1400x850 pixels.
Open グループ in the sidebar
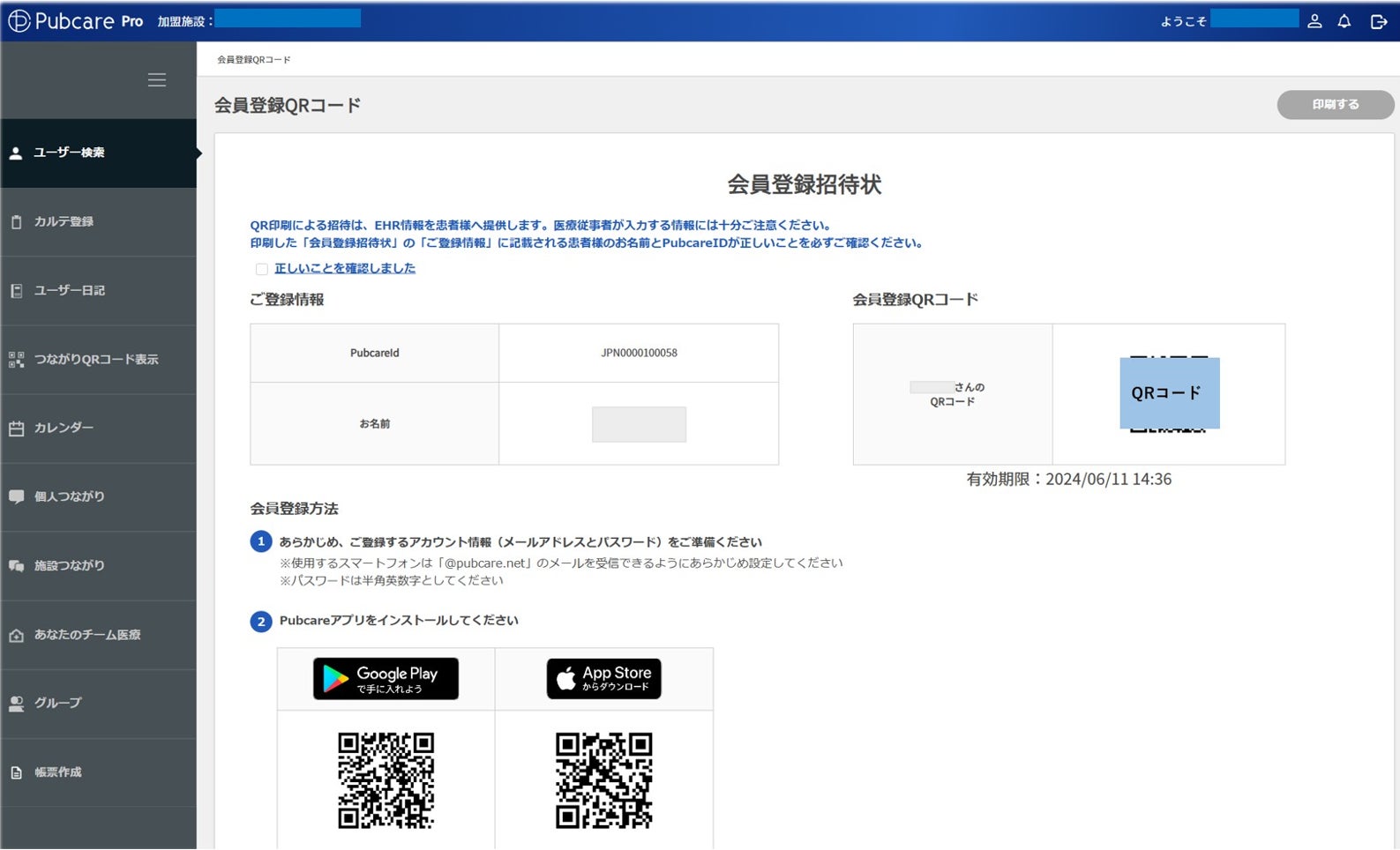(99, 704)
